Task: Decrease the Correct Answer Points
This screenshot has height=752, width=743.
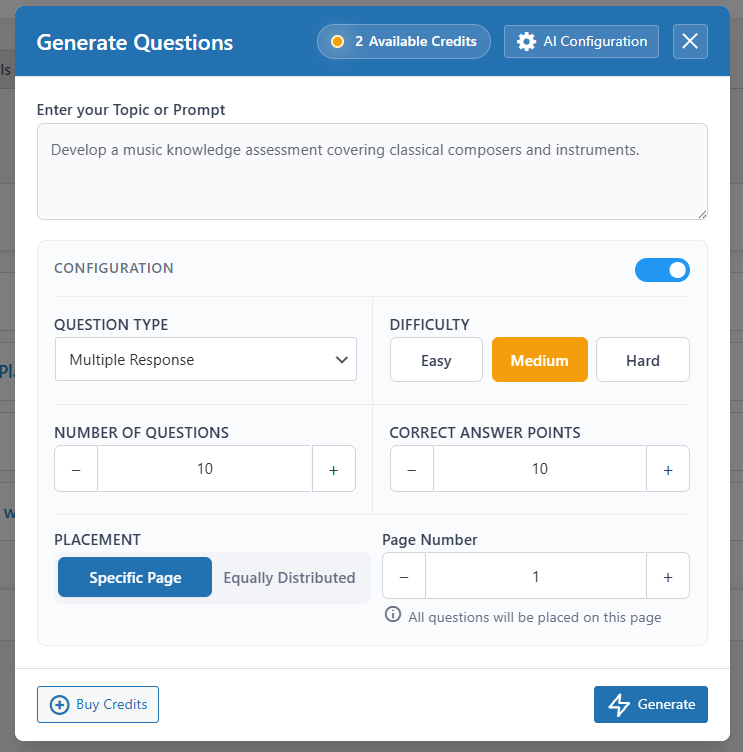Action: click(x=412, y=469)
